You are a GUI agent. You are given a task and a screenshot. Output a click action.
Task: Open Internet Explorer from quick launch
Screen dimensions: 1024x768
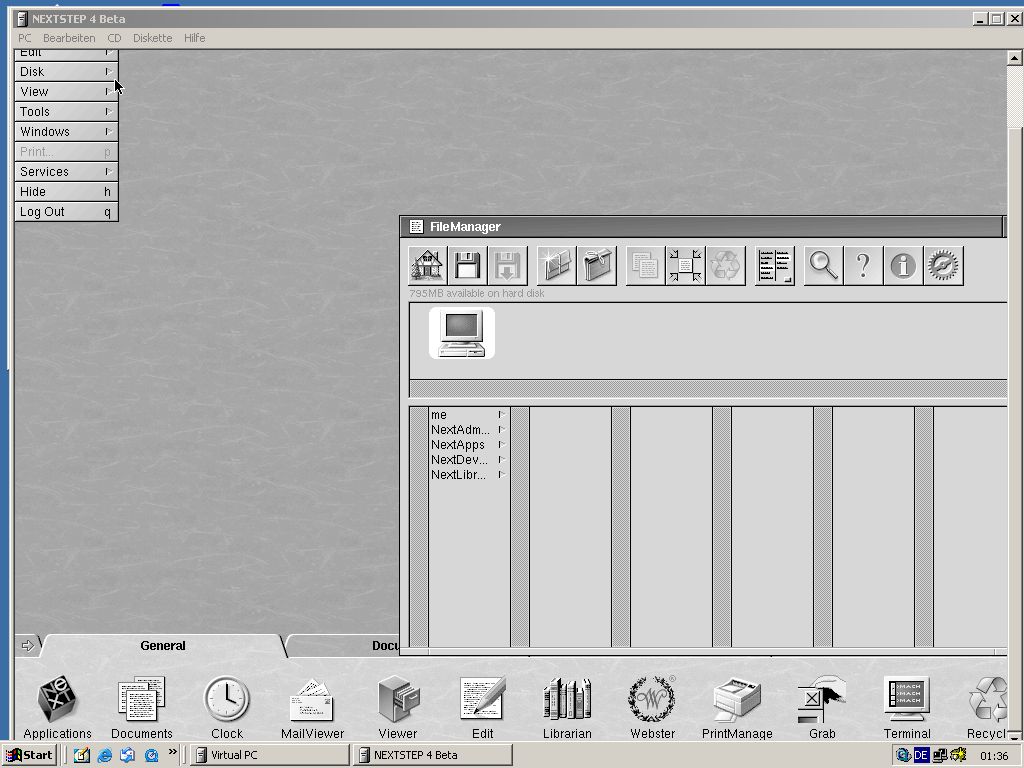pos(104,756)
